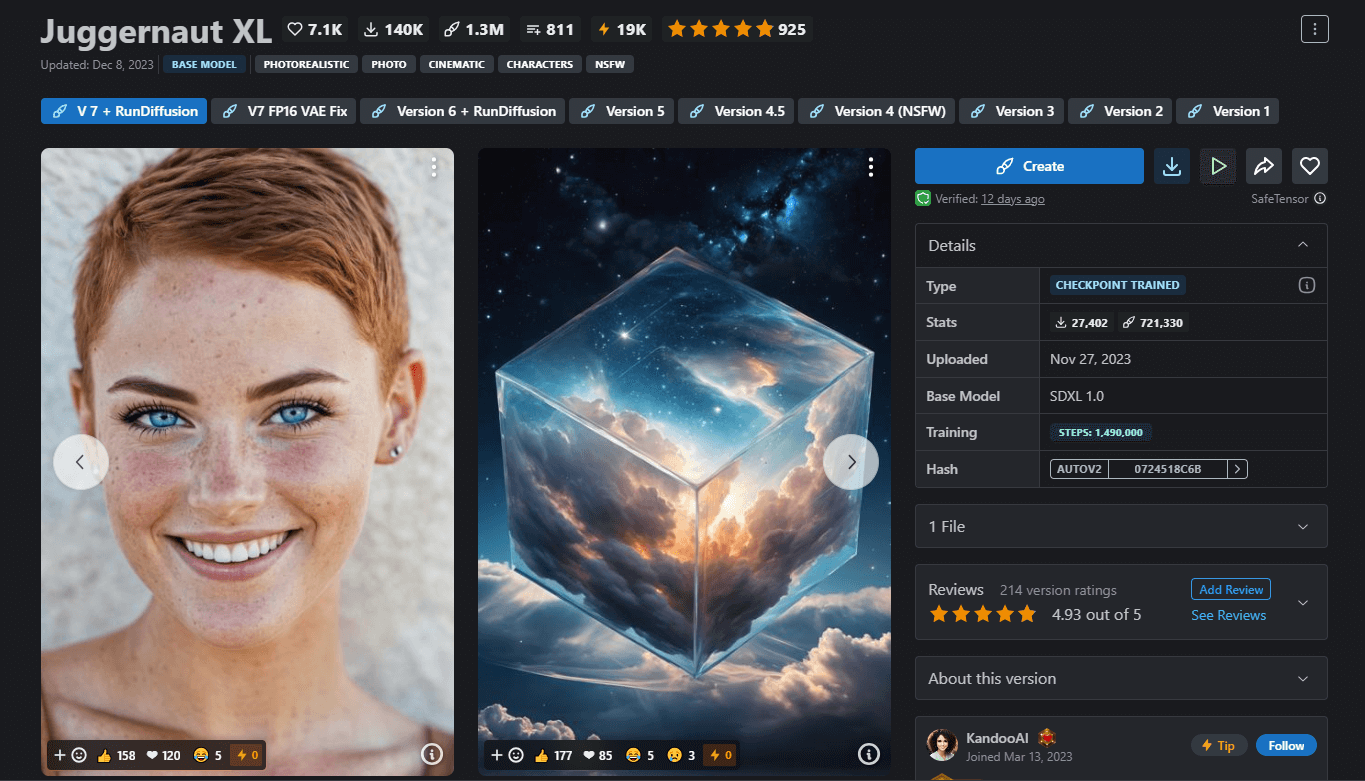
Task: Open the three-dot menu beside model title
Action: (1314, 29)
